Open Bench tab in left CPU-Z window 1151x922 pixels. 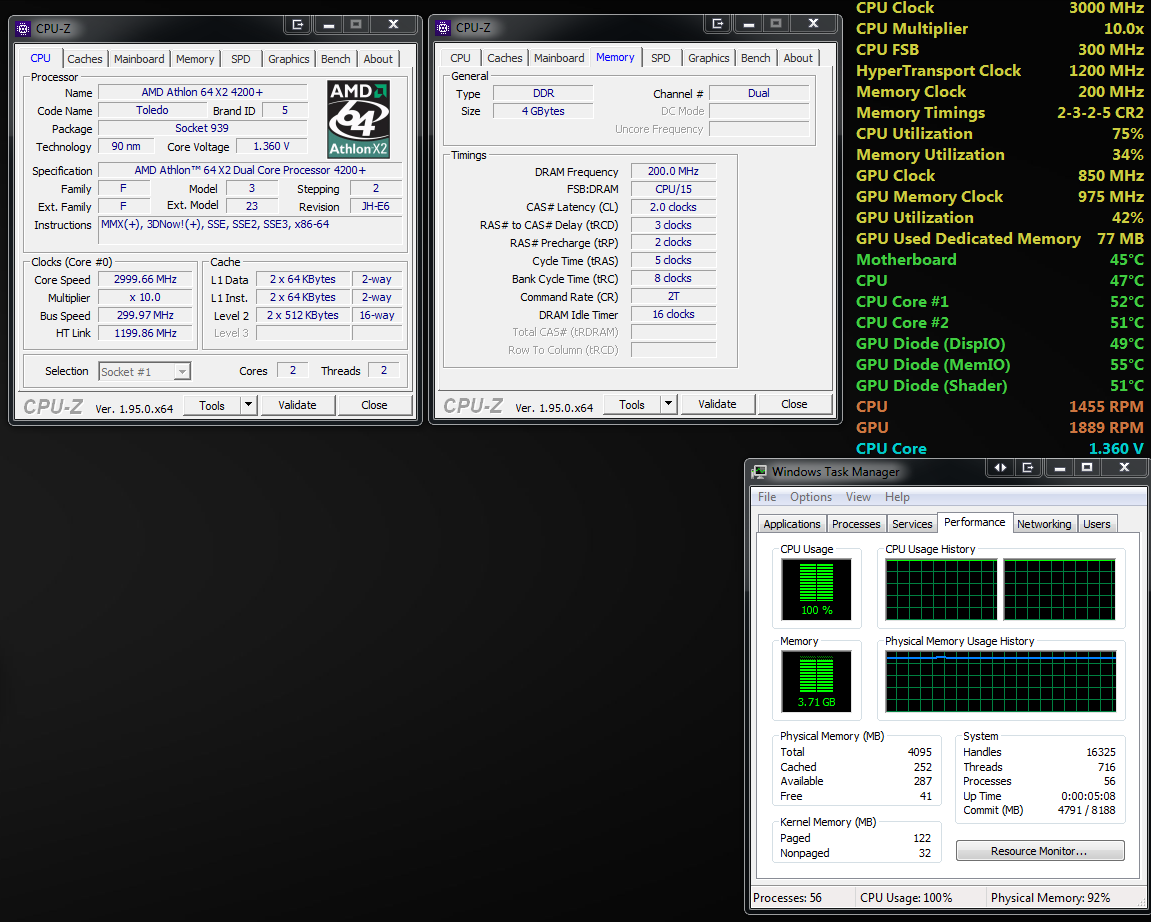click(x=336, y=59)
